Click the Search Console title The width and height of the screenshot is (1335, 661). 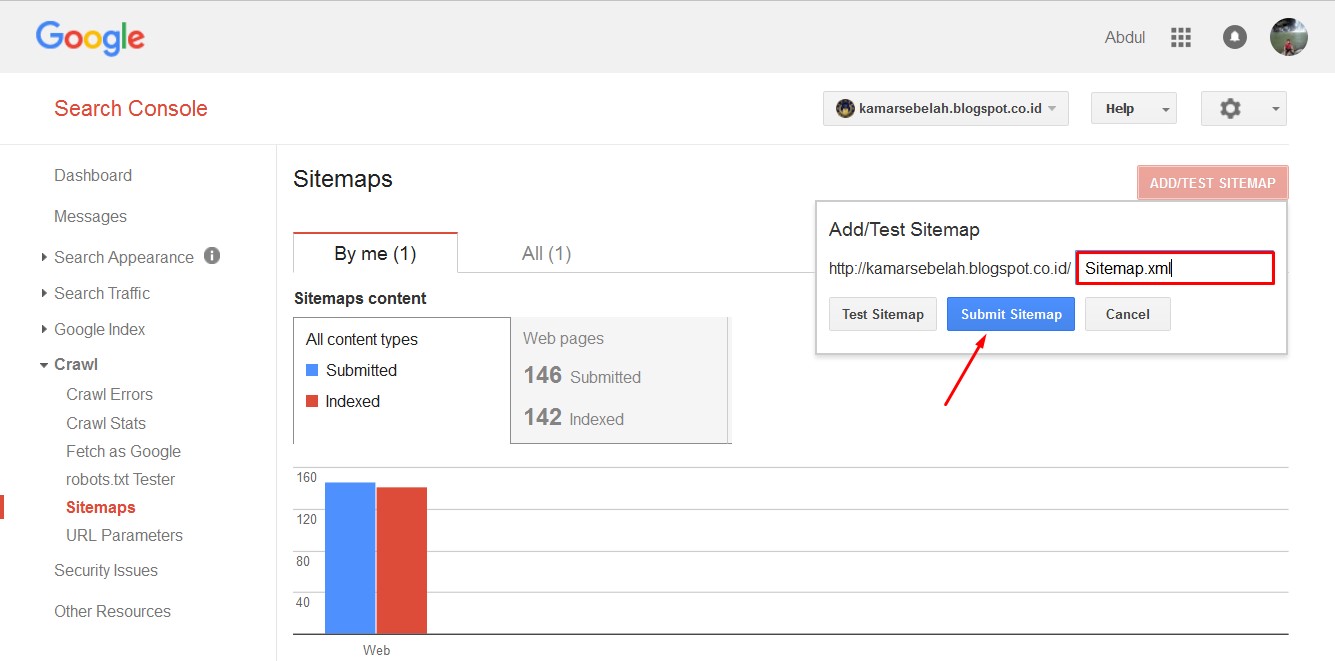pos(131,108)
